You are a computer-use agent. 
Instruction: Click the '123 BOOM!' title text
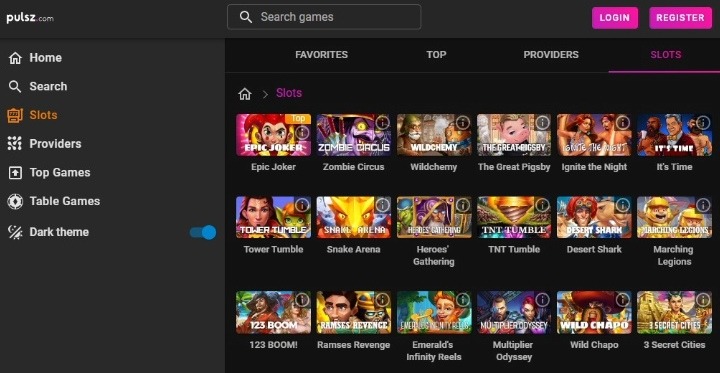(273, 345)
